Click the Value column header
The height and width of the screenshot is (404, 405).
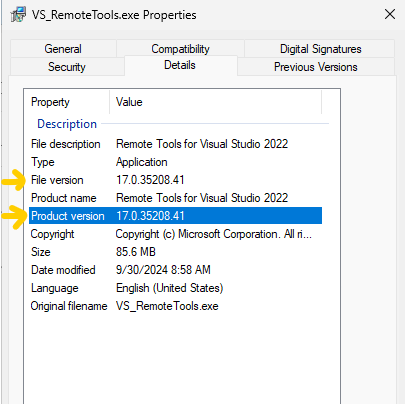click(215, 102)
